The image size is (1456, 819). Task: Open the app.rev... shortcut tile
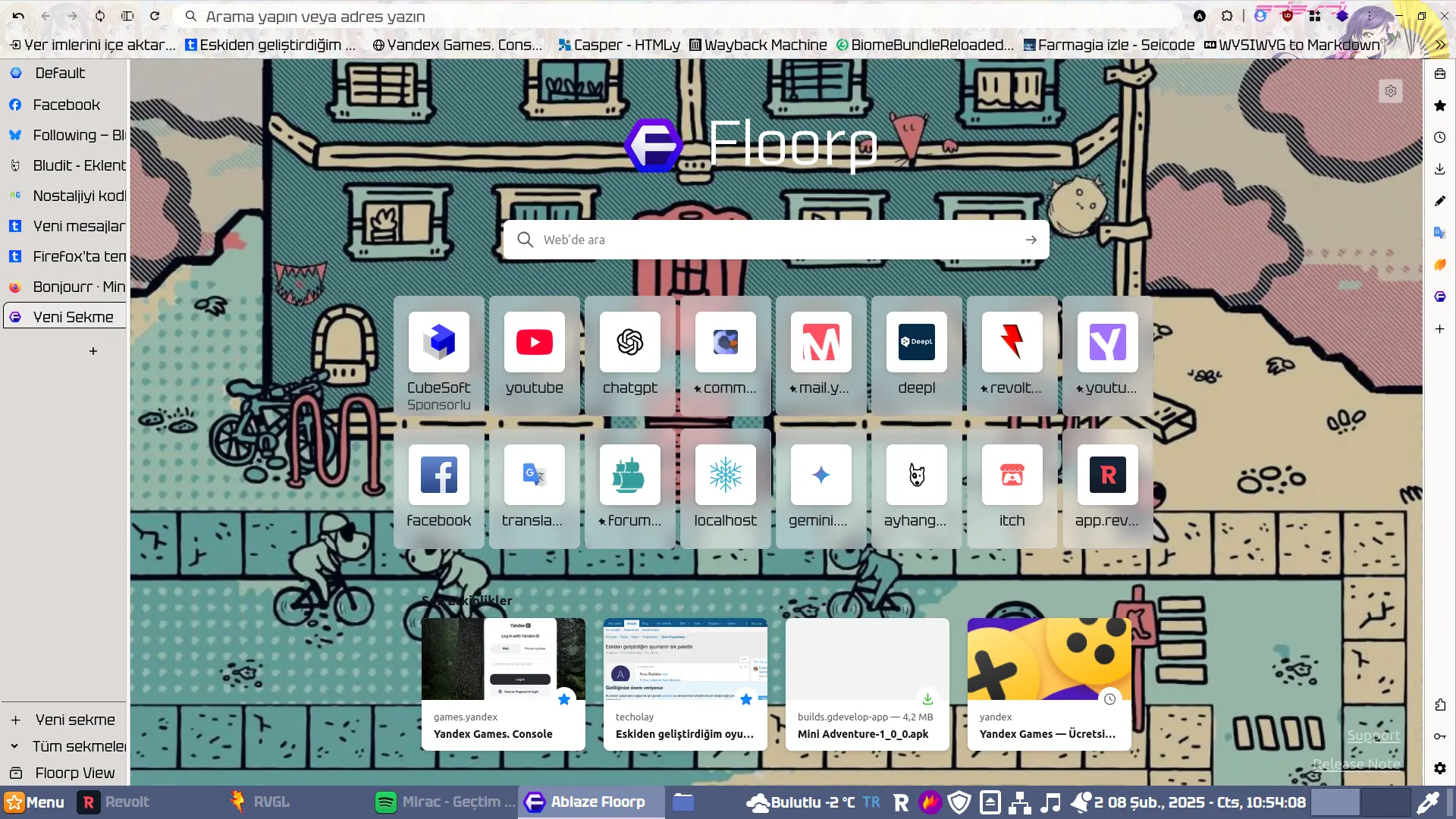coord(1108,488)
